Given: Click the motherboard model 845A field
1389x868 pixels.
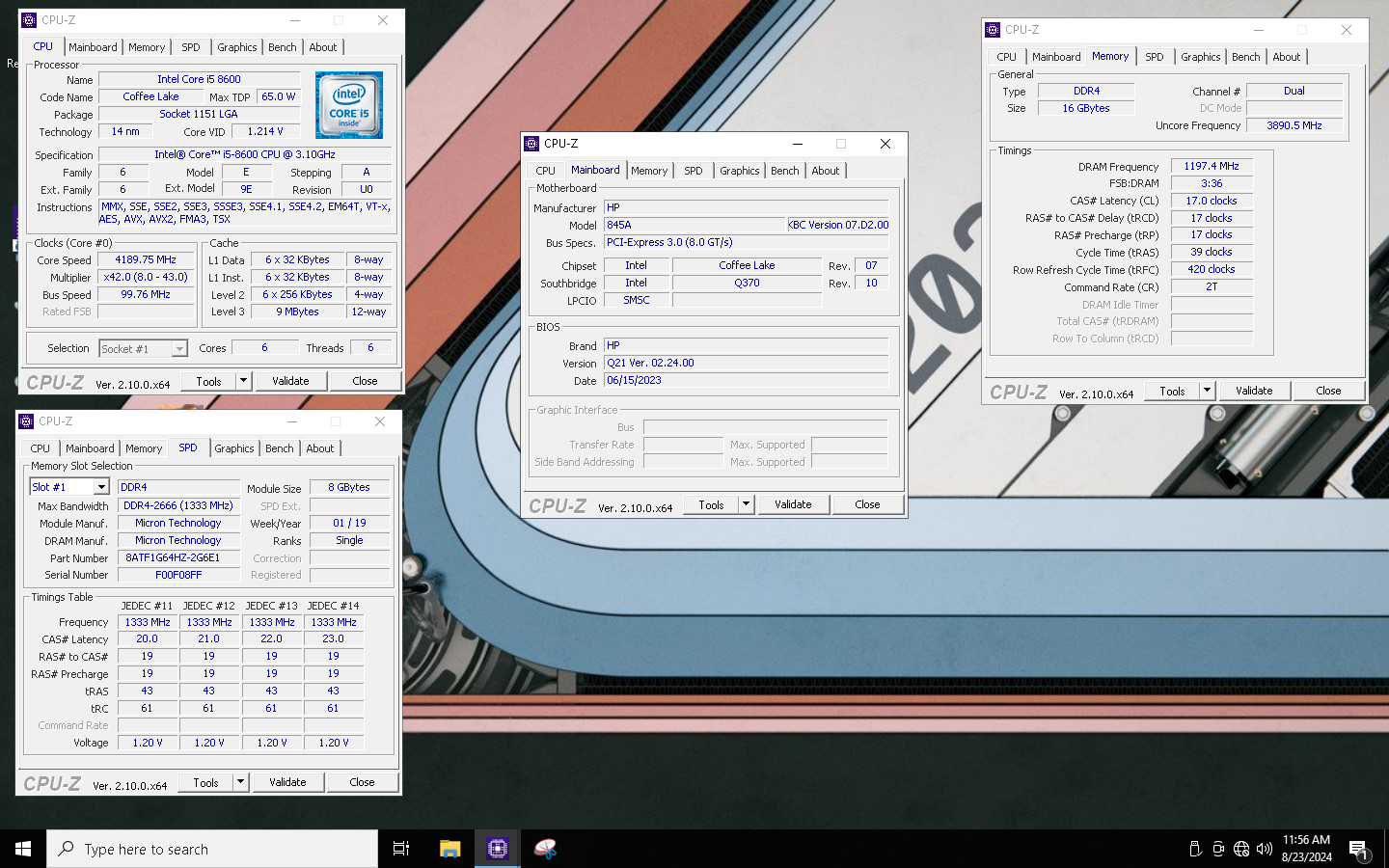Looking at the screenshot, I should 695,225.
